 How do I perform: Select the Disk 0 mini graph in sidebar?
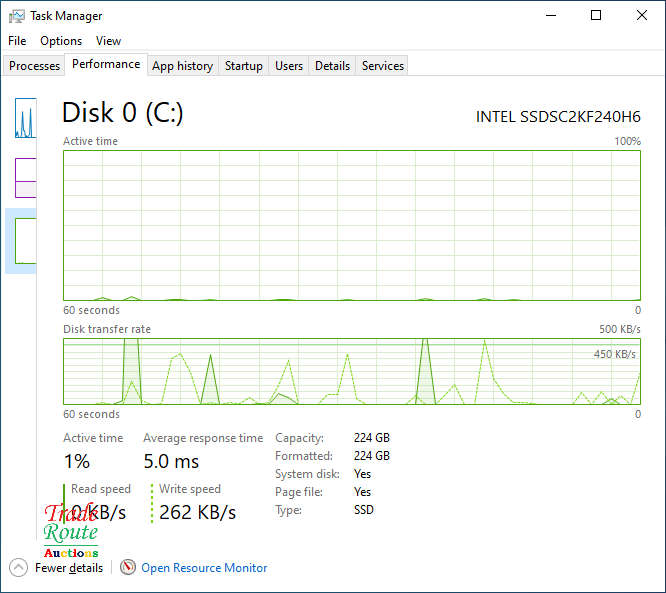point(25,240)
